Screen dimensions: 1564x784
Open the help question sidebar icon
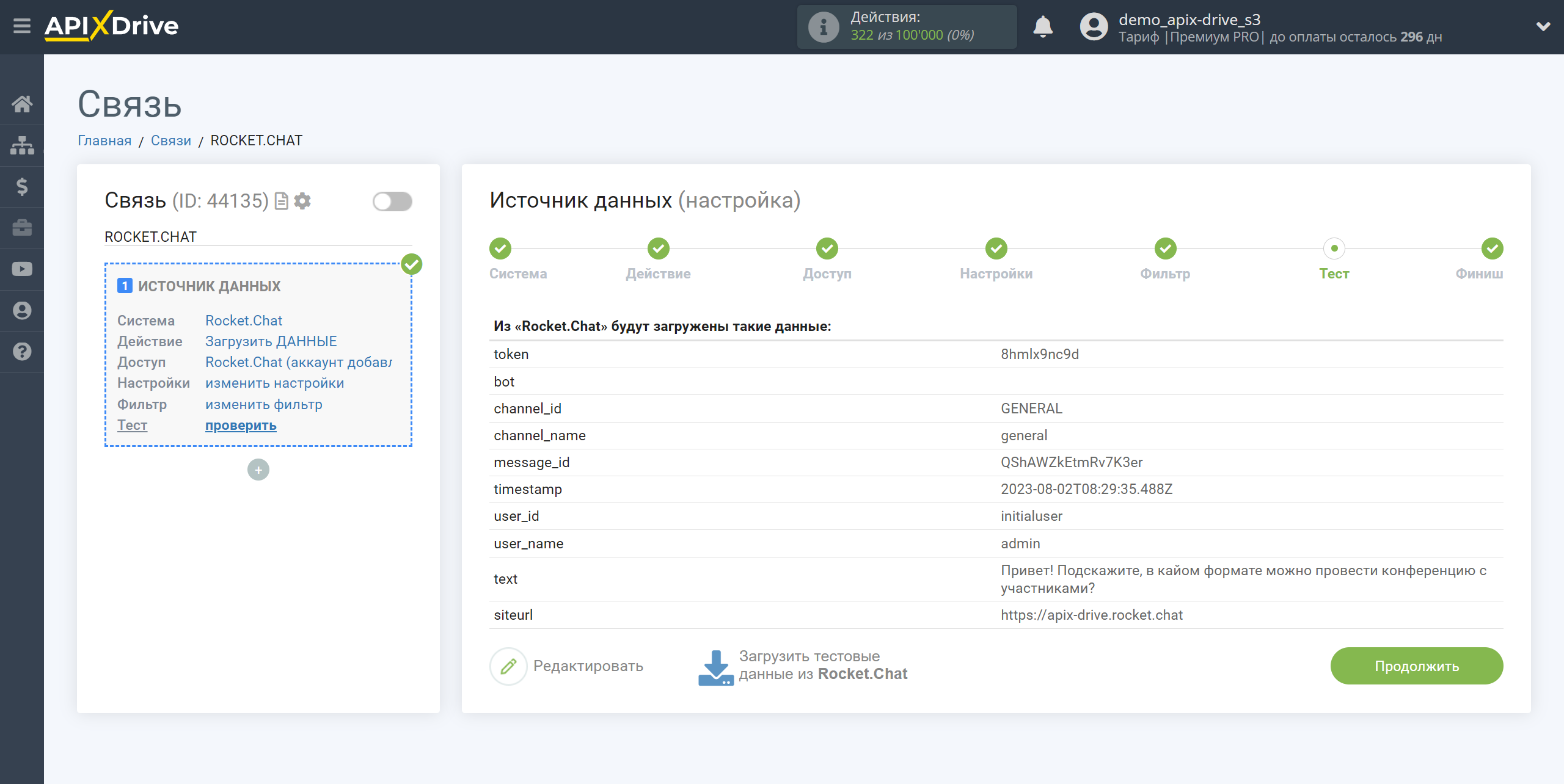(22, 352)
